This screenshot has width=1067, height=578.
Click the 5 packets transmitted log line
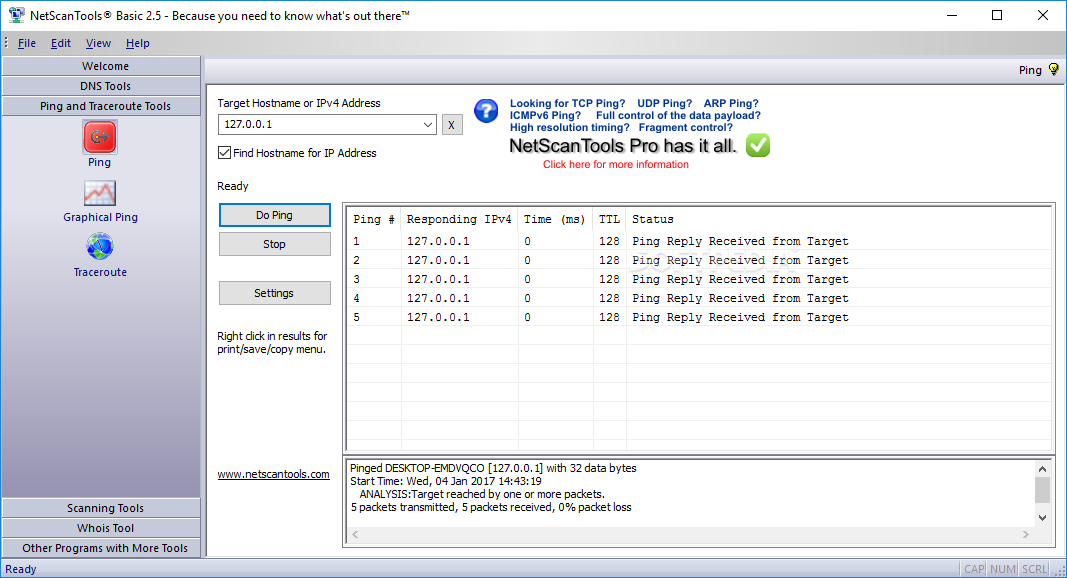pos(491,507)
